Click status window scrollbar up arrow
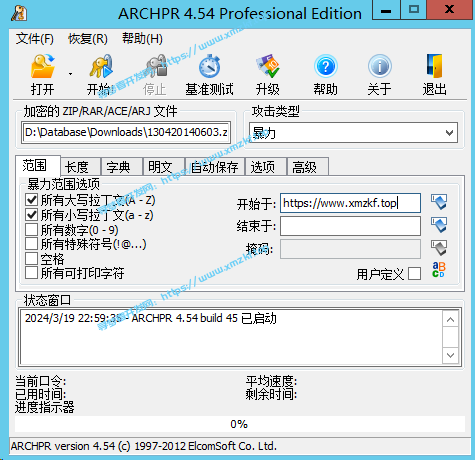Screen dimensions: 475x460 tap(450, 320)
